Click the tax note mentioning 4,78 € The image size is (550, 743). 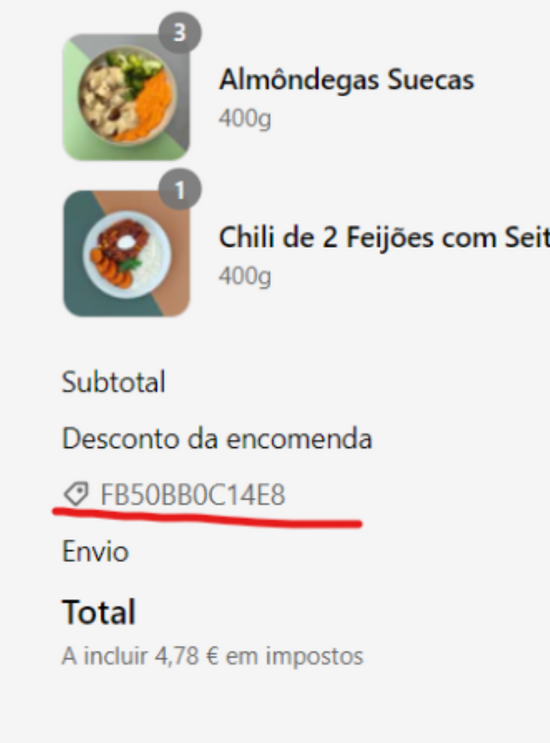212,656
